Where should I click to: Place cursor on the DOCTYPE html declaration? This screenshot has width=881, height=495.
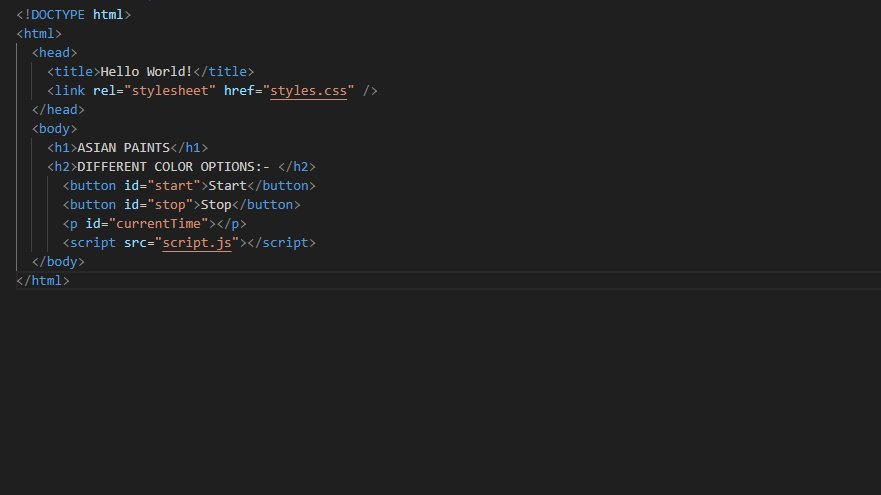pyautogui.click(x=74, y=15)
